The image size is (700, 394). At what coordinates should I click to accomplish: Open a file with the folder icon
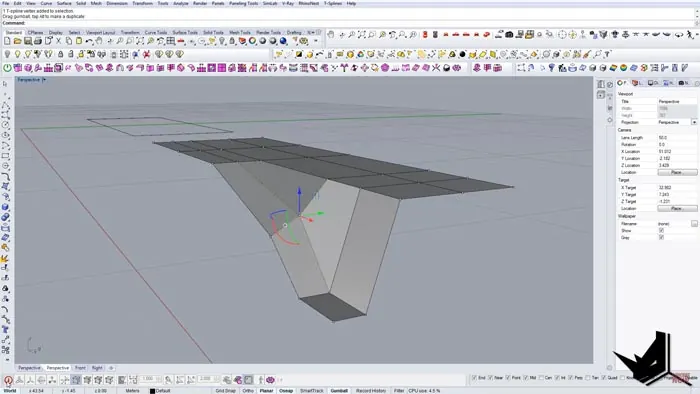point(17,41)
